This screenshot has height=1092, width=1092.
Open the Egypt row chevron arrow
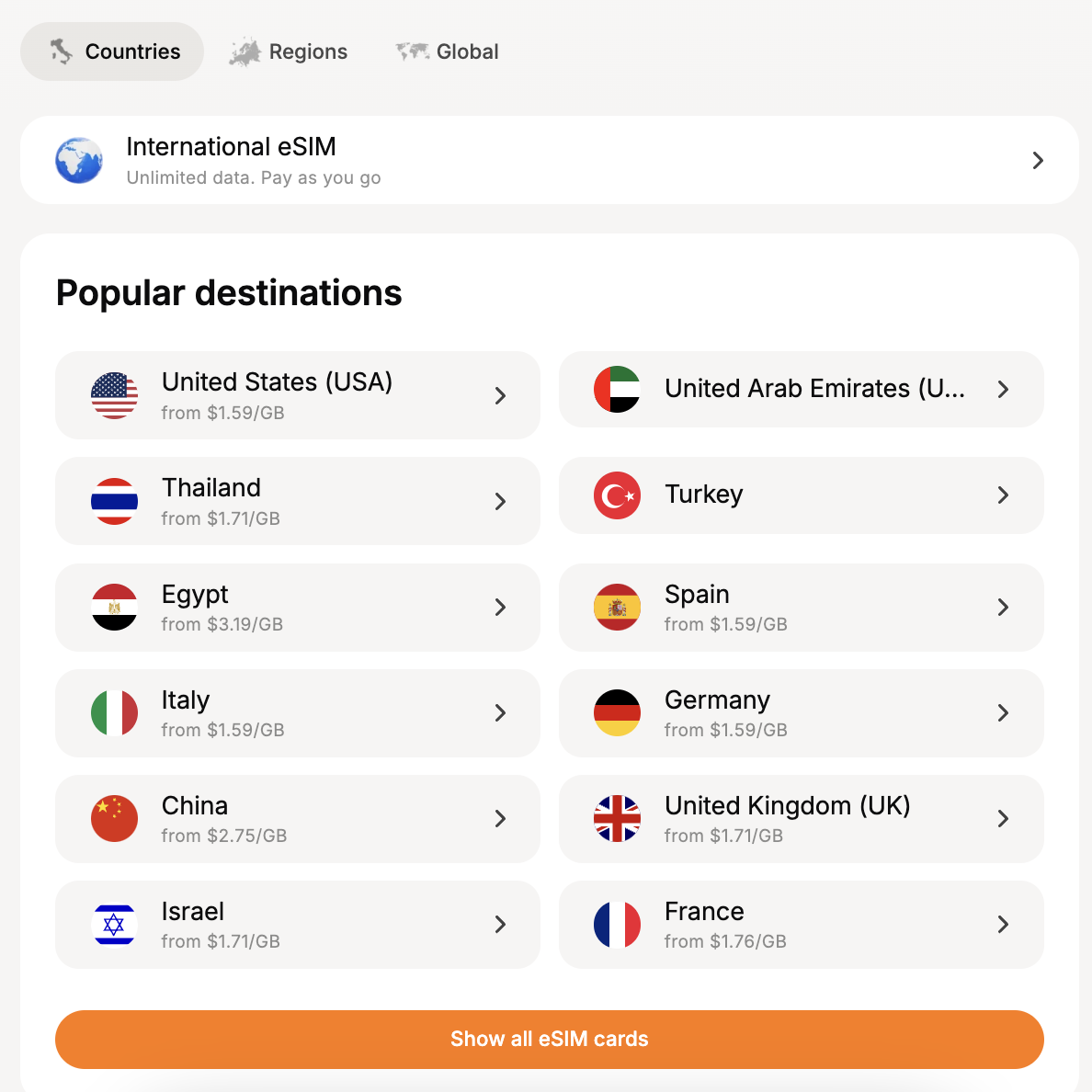coord(500,608)
